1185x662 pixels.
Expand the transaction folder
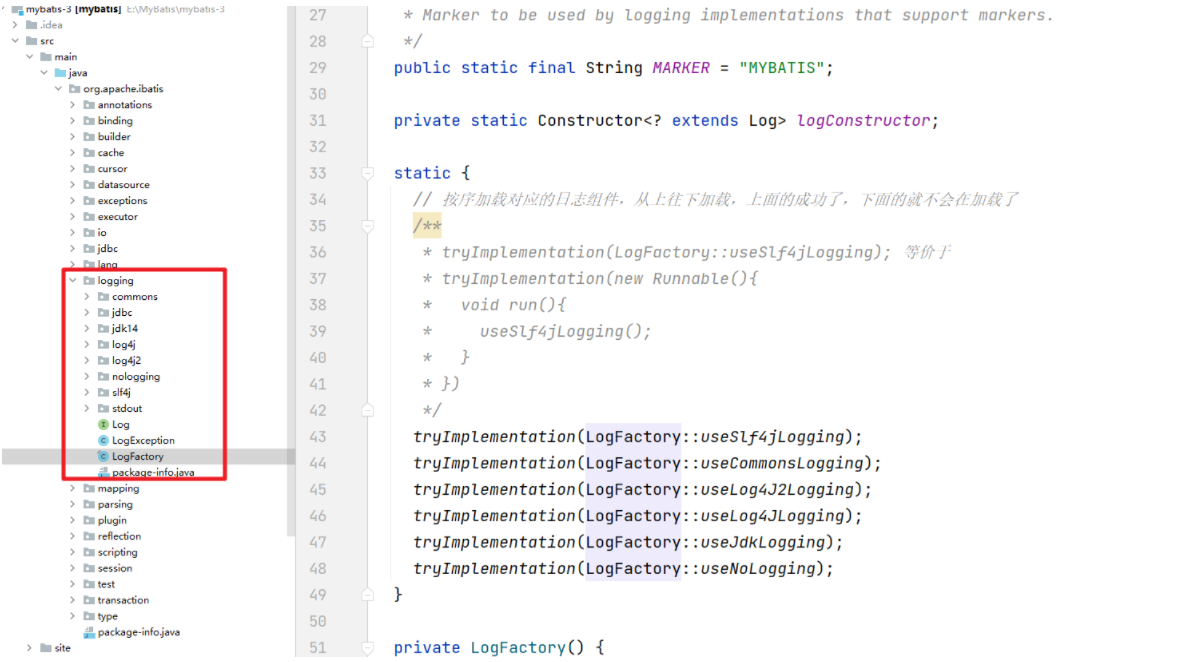click(73, 601)
